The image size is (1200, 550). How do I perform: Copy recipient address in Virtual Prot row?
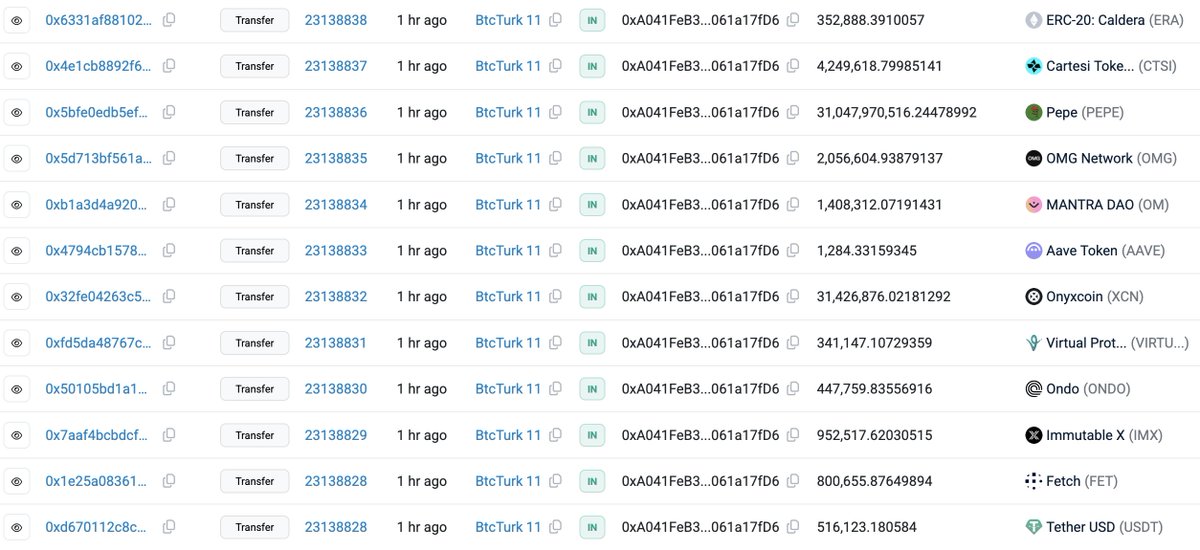point(793,343)
